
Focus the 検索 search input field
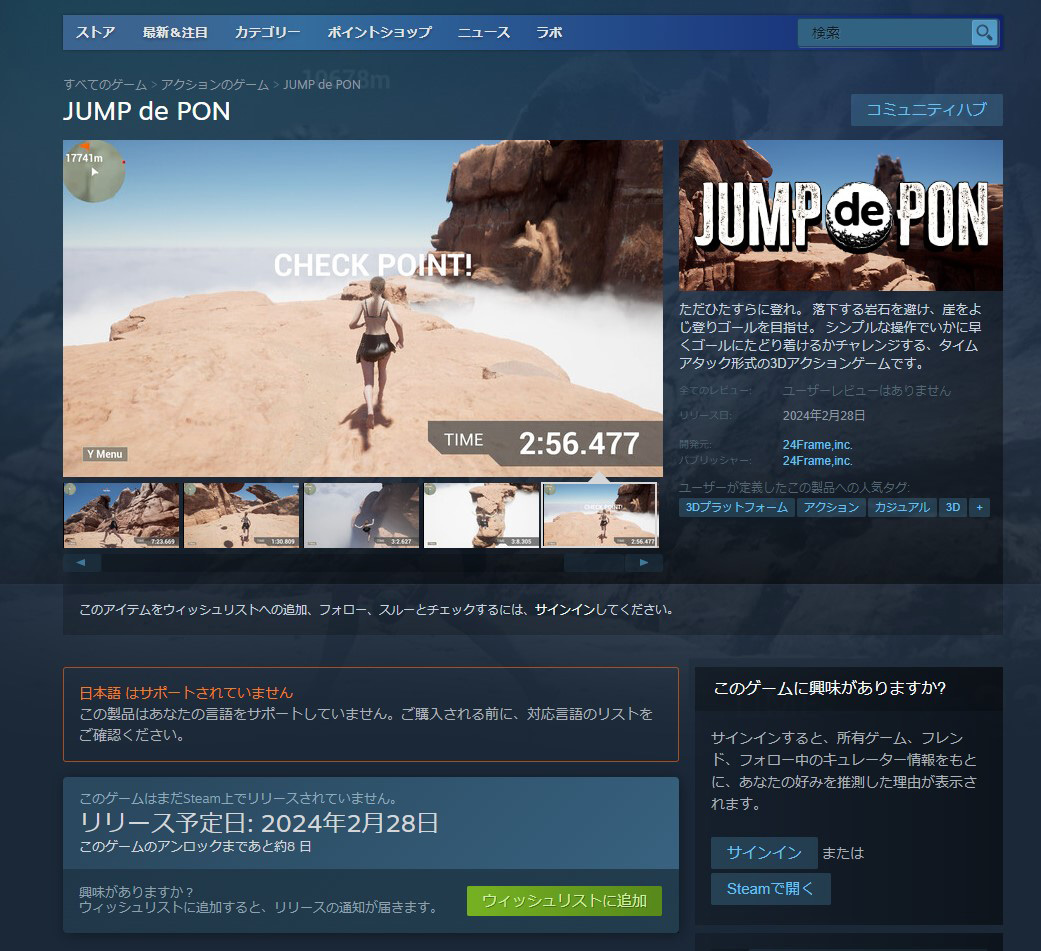tap(885, 33)
